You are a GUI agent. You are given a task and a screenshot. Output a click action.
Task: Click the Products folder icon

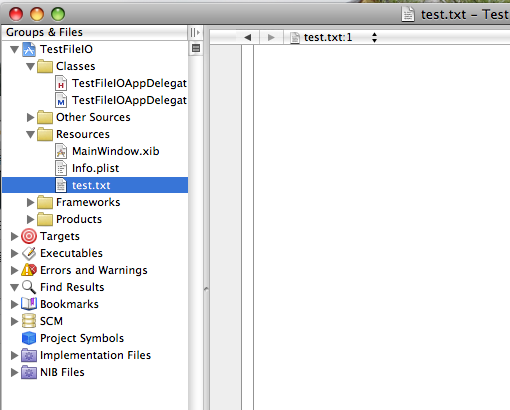point(45,219)
